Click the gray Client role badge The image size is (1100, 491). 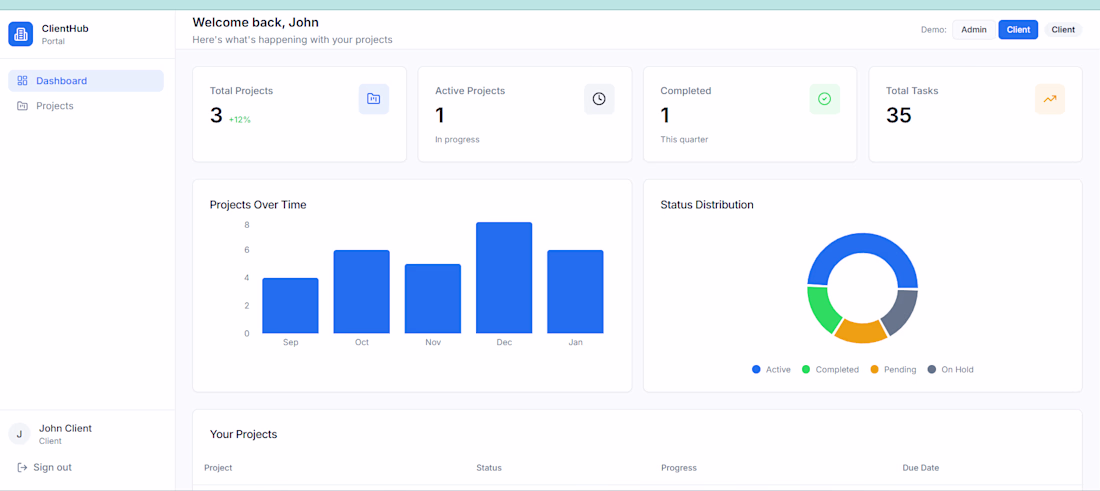(1063, 29)
